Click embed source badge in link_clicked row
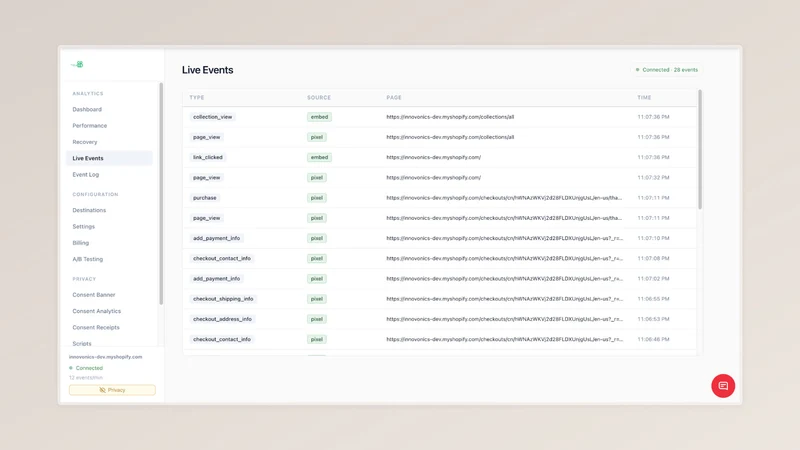This screenshot has height=450, width=800. (x=319, y=157)
